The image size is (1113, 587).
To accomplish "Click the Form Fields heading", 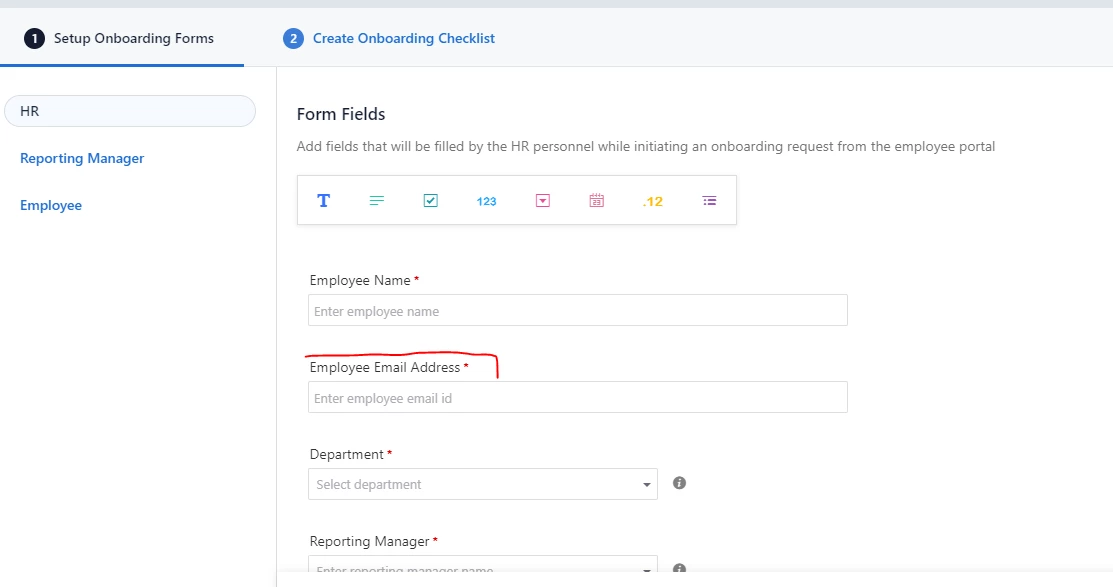I will (341, 114).
